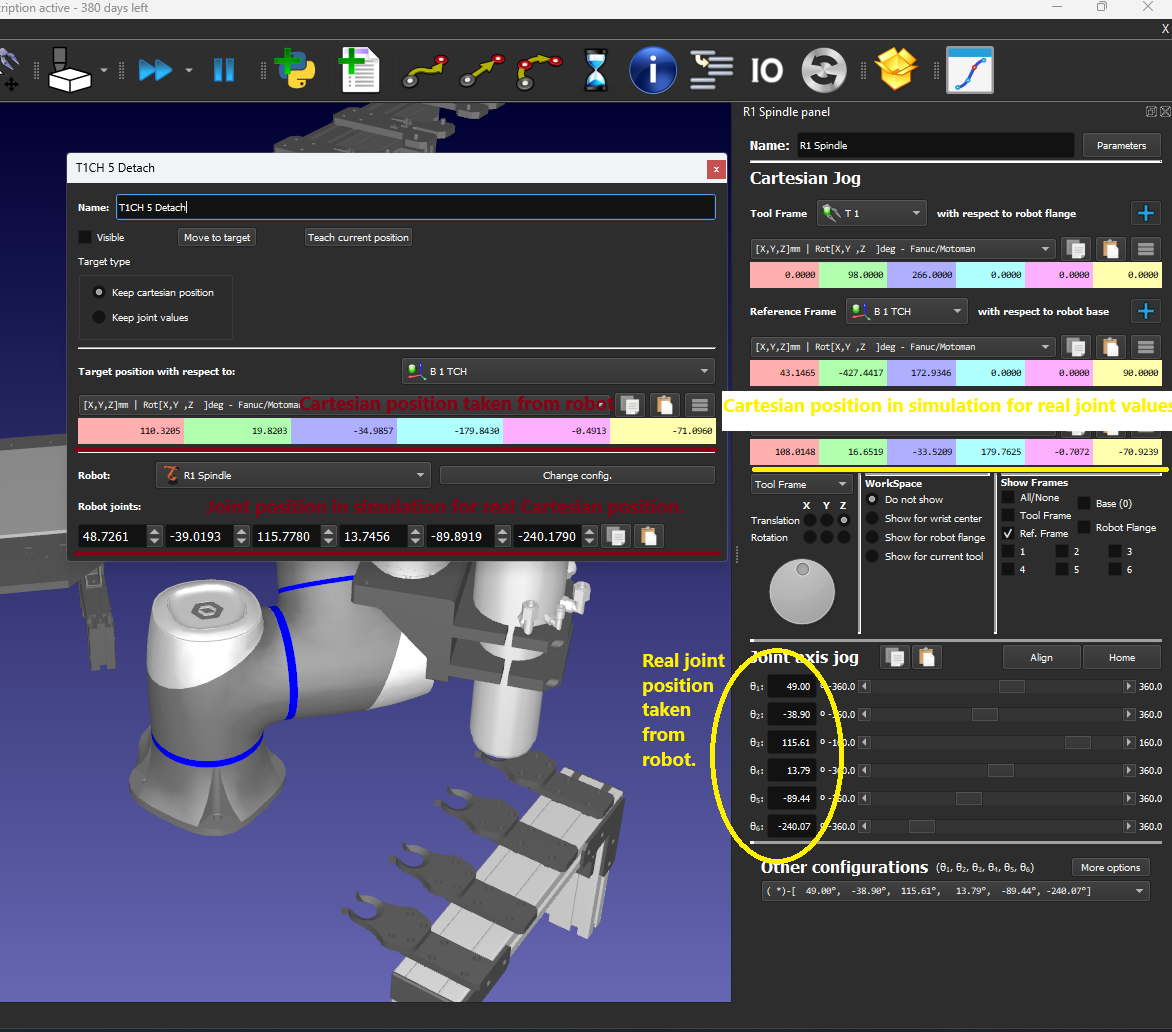Expand the Robot R1 Spindle dropdown
Viewport: 1172px width, 1032px height.
pos(293,475)
